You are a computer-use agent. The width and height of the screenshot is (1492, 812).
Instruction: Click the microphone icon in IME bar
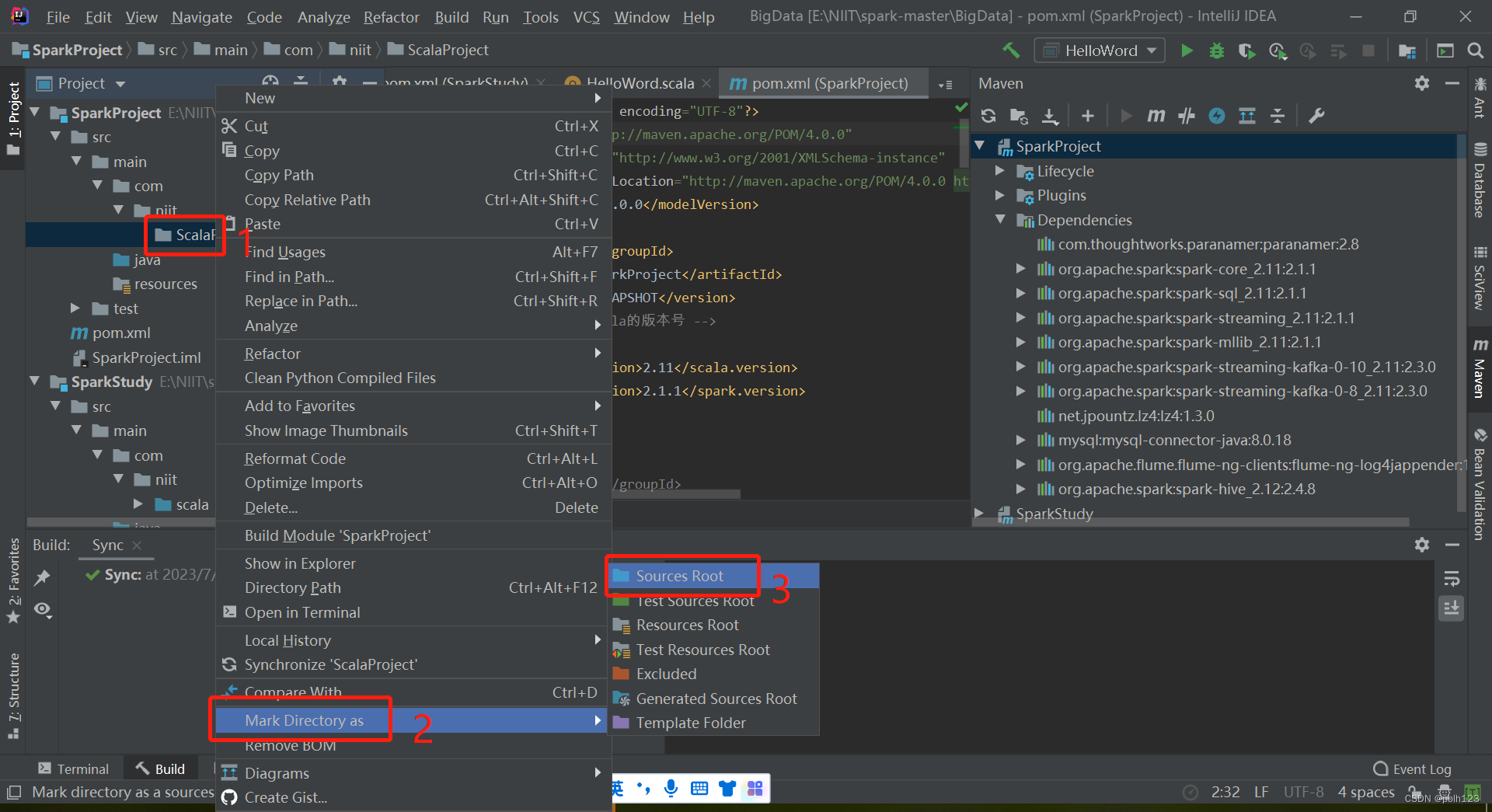point(671,789)
